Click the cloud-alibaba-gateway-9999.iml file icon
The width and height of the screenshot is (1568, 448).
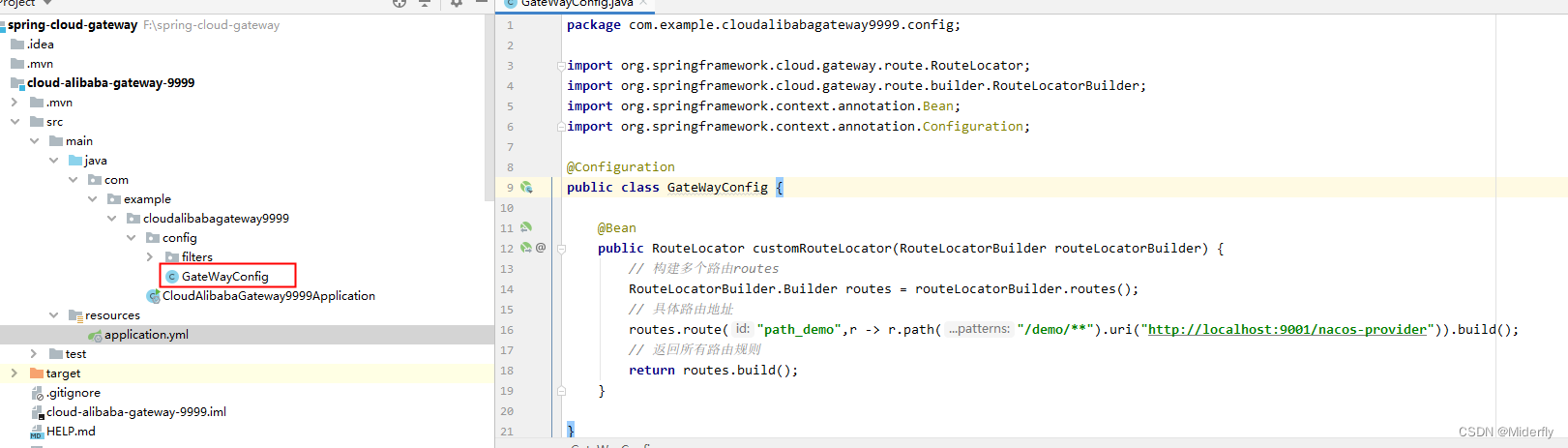[38, 412]
